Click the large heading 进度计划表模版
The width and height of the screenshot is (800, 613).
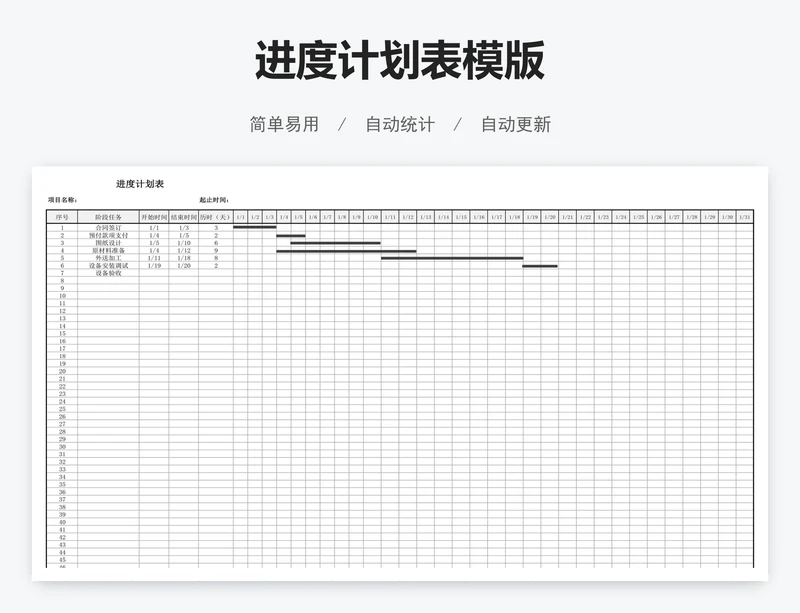coord(400,60)
